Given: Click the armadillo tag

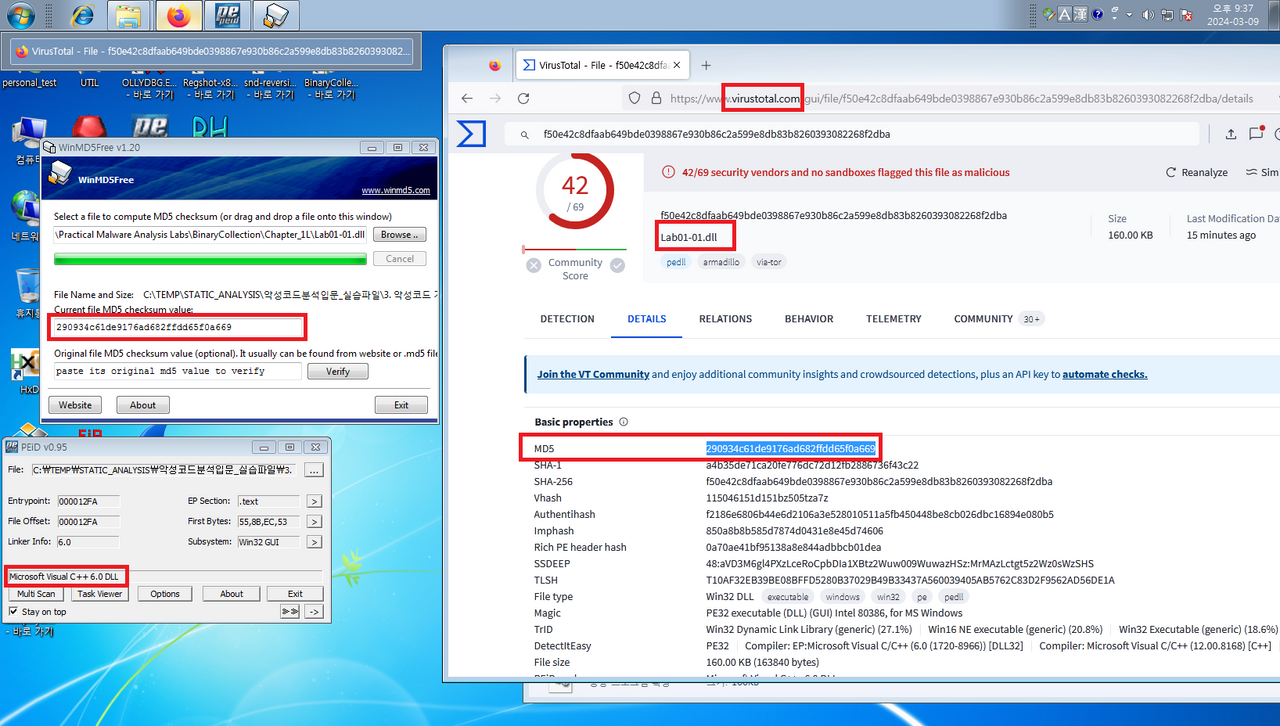Looking at the screenshot, I should (x=720, y=262).
